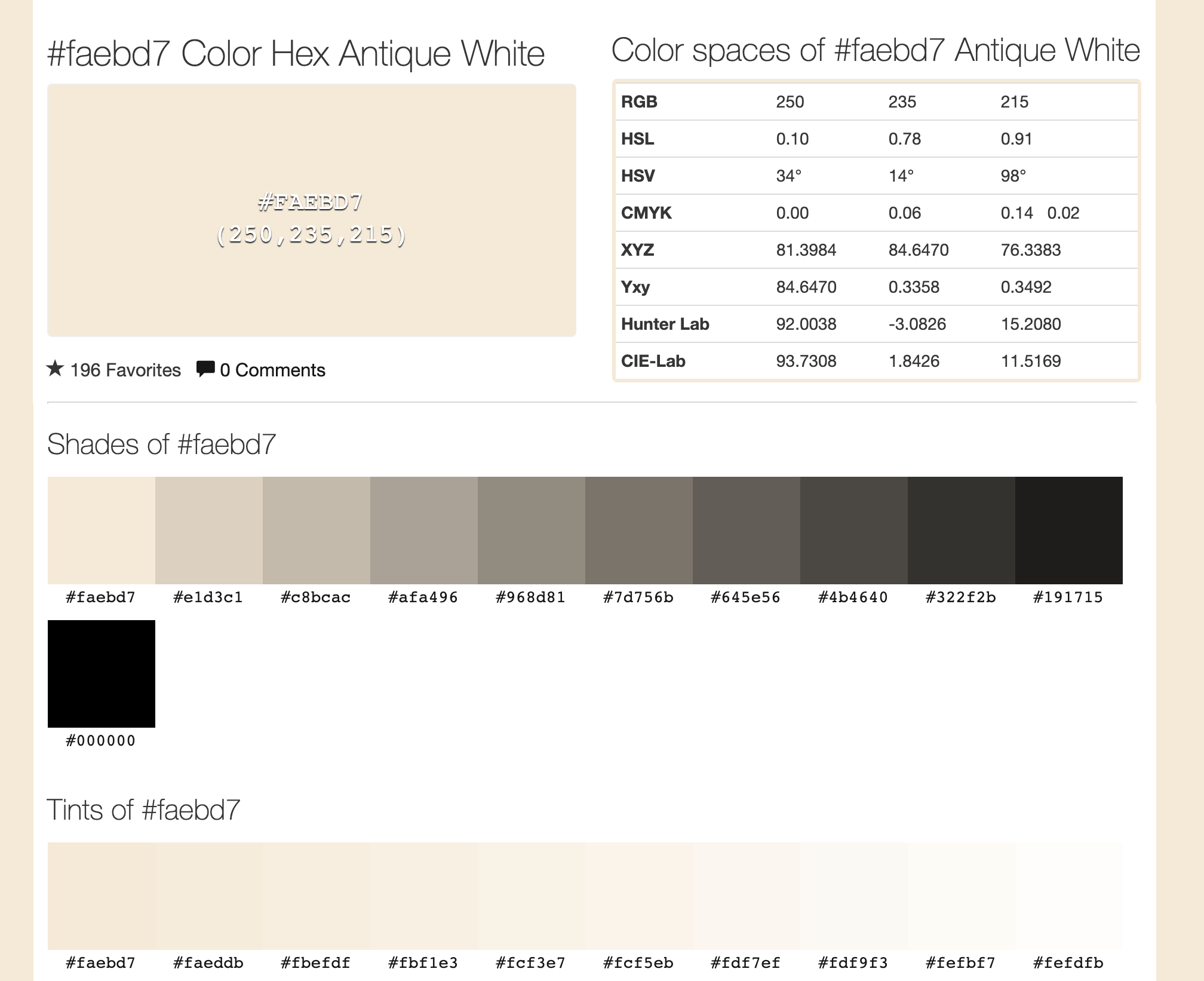Open the 196 Favorites link
1204x981 pixels.
point(125,370)
